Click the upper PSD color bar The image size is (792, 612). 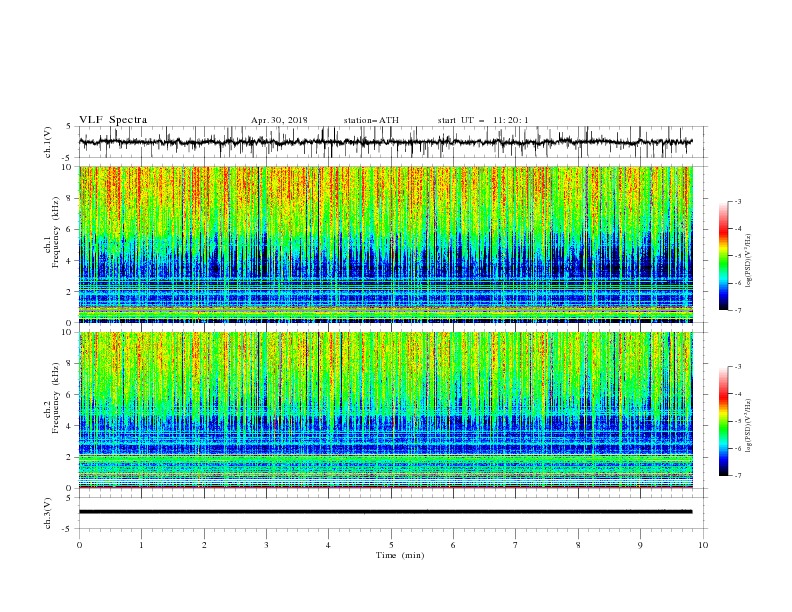(724, 256)
